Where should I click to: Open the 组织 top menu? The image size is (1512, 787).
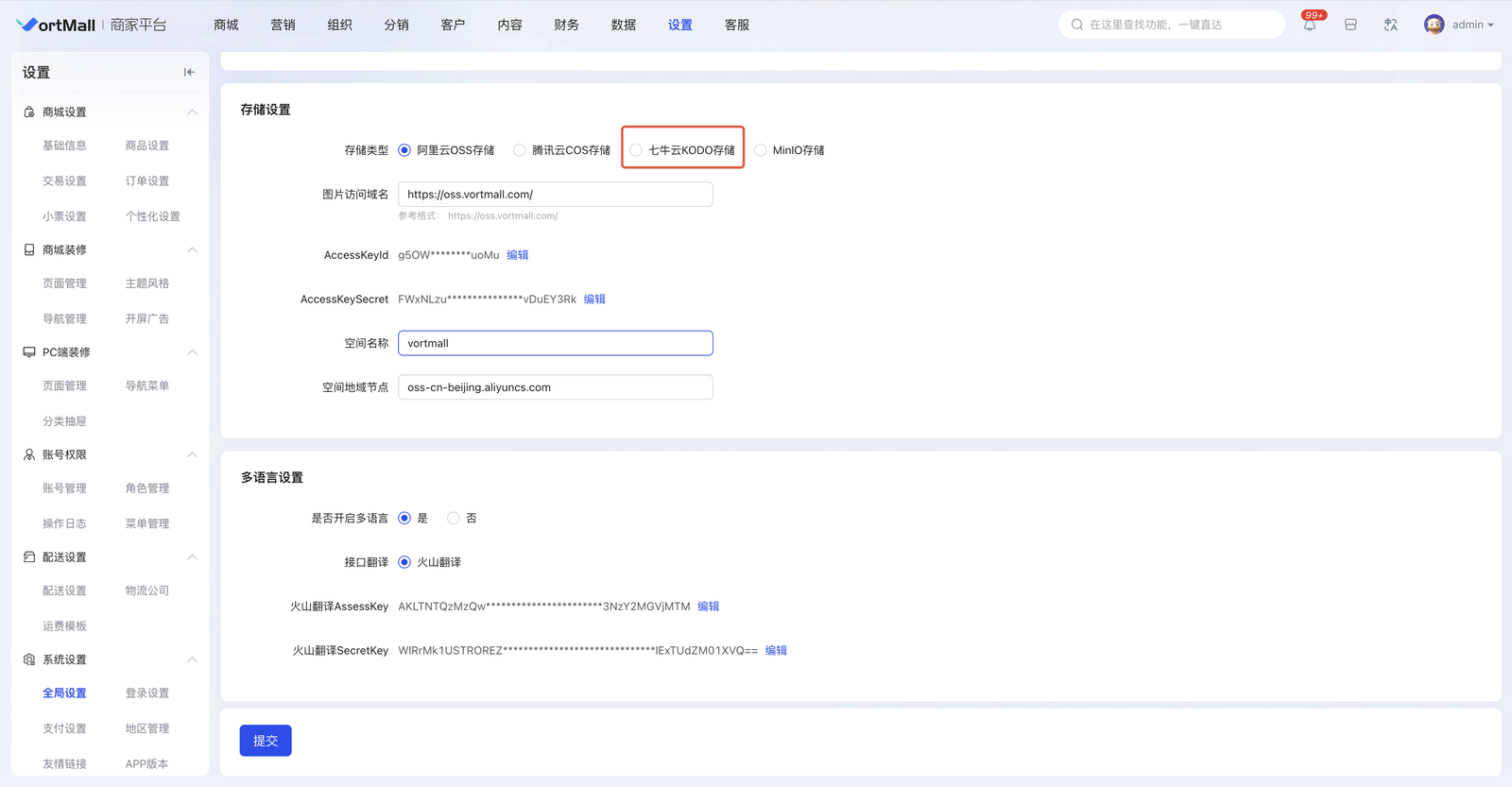340,25
